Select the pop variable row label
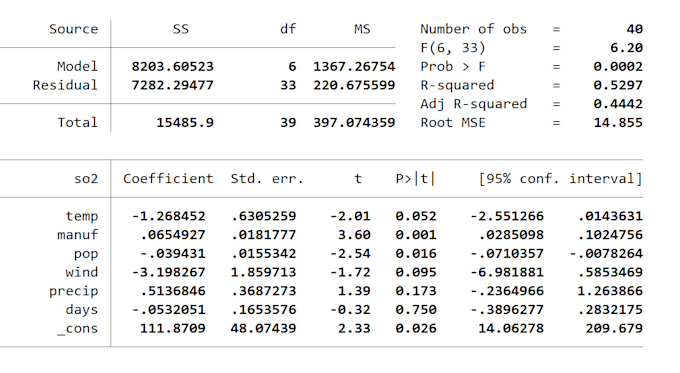 tap(86, 254)
